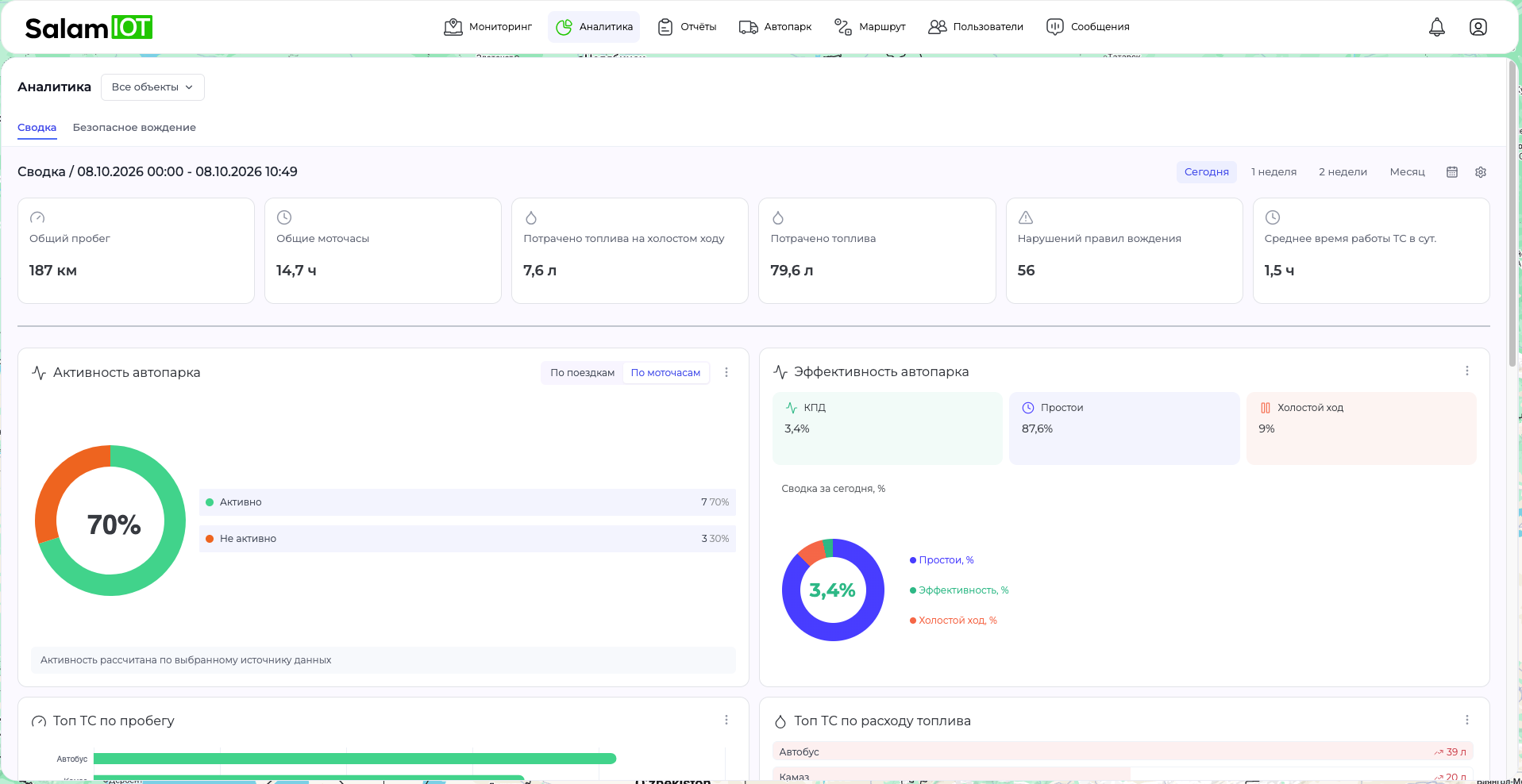The image size is (1522, 784).
Task: Open Отчёты in the top navigation
Action: coord(687,27)
